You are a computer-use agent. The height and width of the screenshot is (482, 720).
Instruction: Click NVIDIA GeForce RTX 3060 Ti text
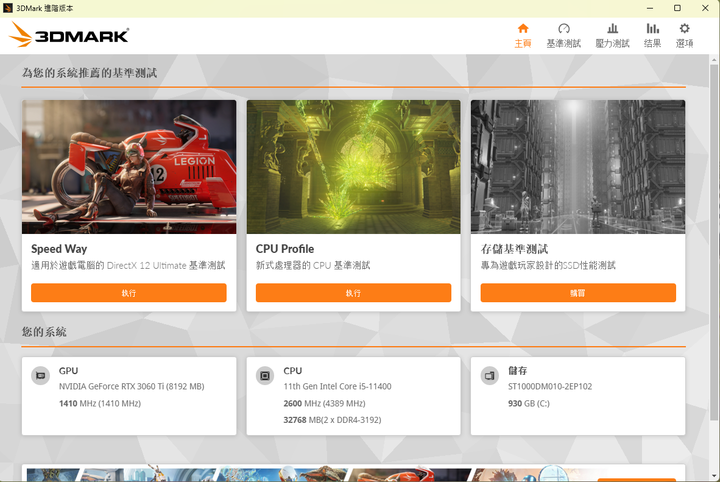coord(131,387)
